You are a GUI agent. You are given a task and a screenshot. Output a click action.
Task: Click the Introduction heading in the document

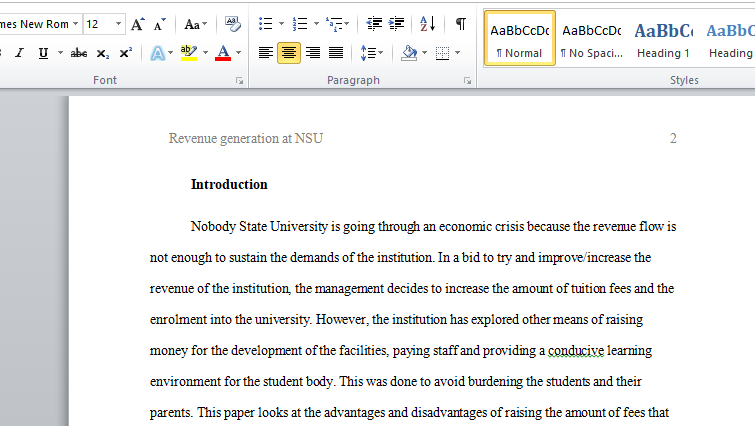click(229, 184)
